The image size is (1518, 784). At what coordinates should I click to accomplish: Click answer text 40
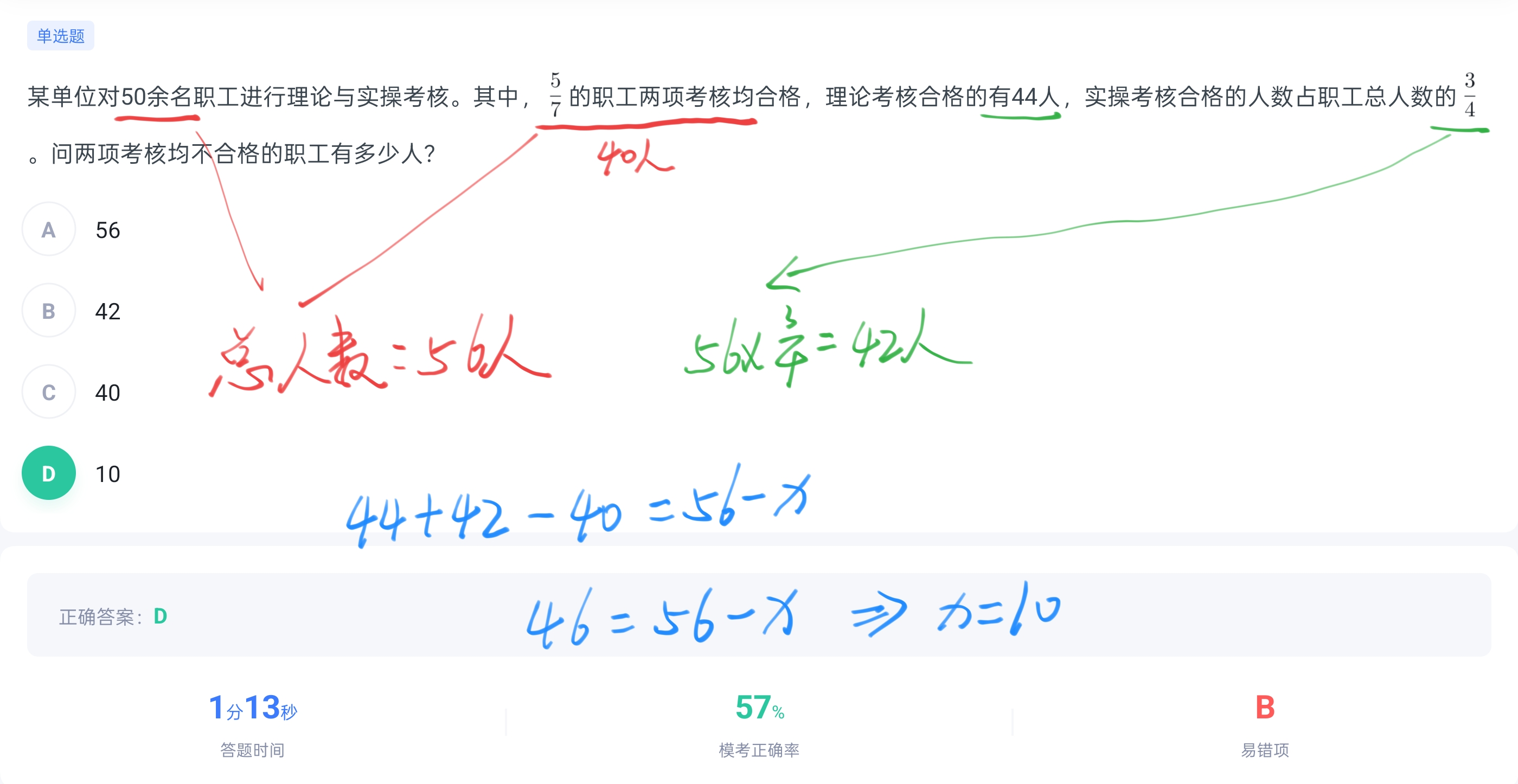coord(108,393)
